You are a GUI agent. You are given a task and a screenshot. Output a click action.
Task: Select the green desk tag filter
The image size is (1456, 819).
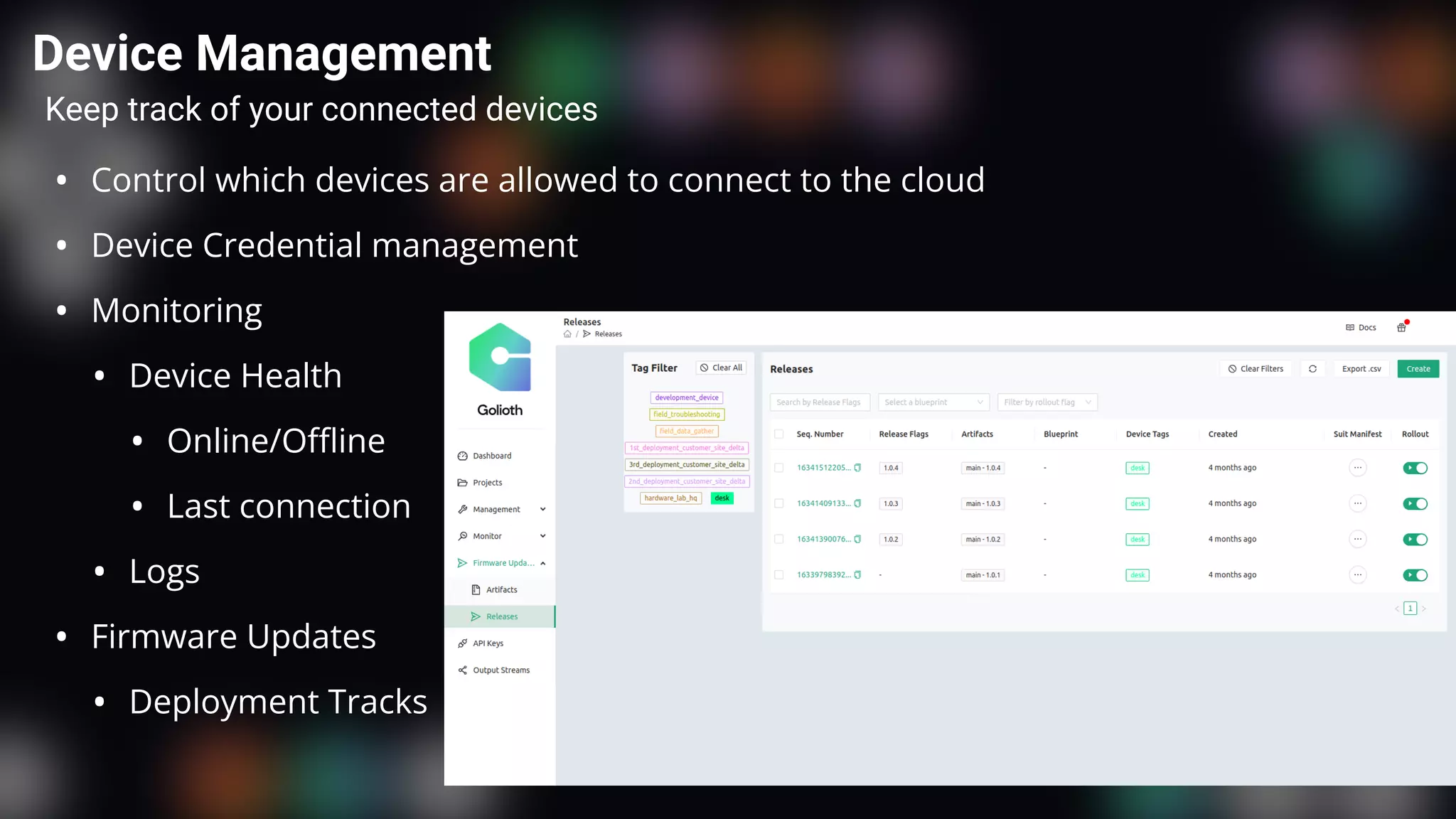pyautogui.click(x=722, y=498)
